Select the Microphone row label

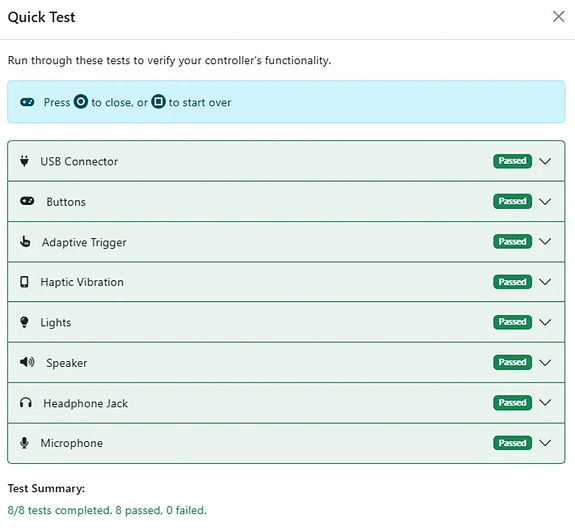click(x=72, y=443)
